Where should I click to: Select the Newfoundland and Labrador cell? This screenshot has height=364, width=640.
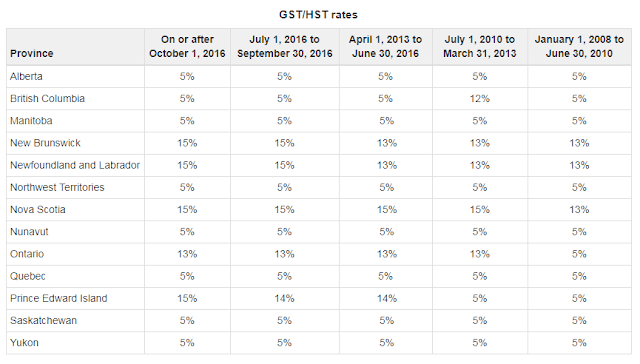pyautogui.click(x=75, y=165)
